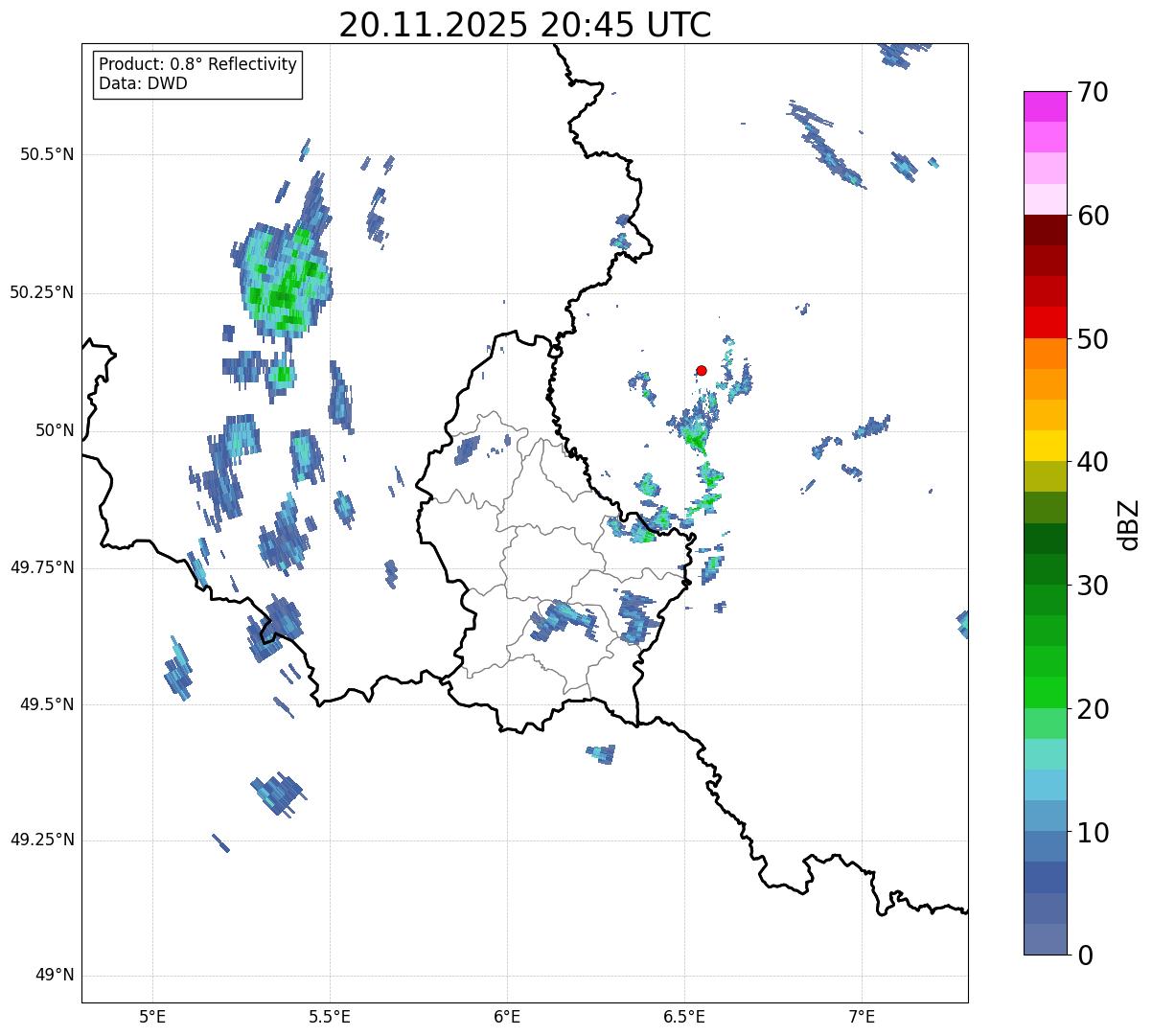Click the 5°E longitude axis label
1152x1036 pixels.
click(152, 1016)
